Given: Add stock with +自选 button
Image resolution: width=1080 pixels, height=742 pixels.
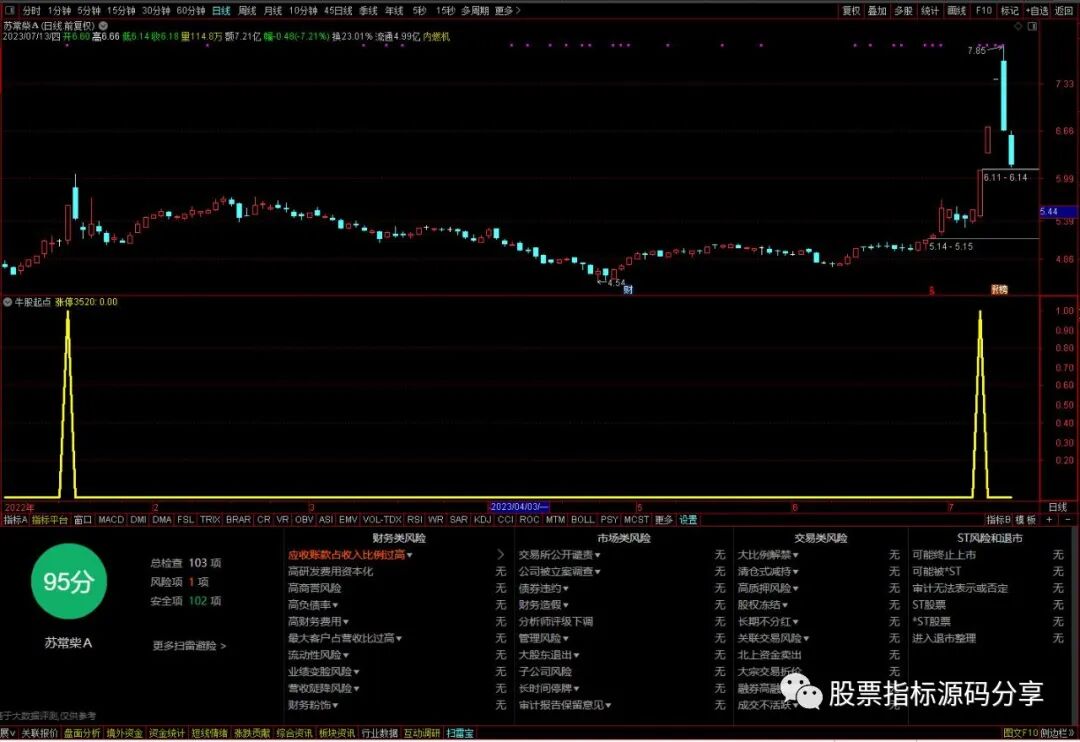Looking at the screenshot, I should (x=1037, y=10).
